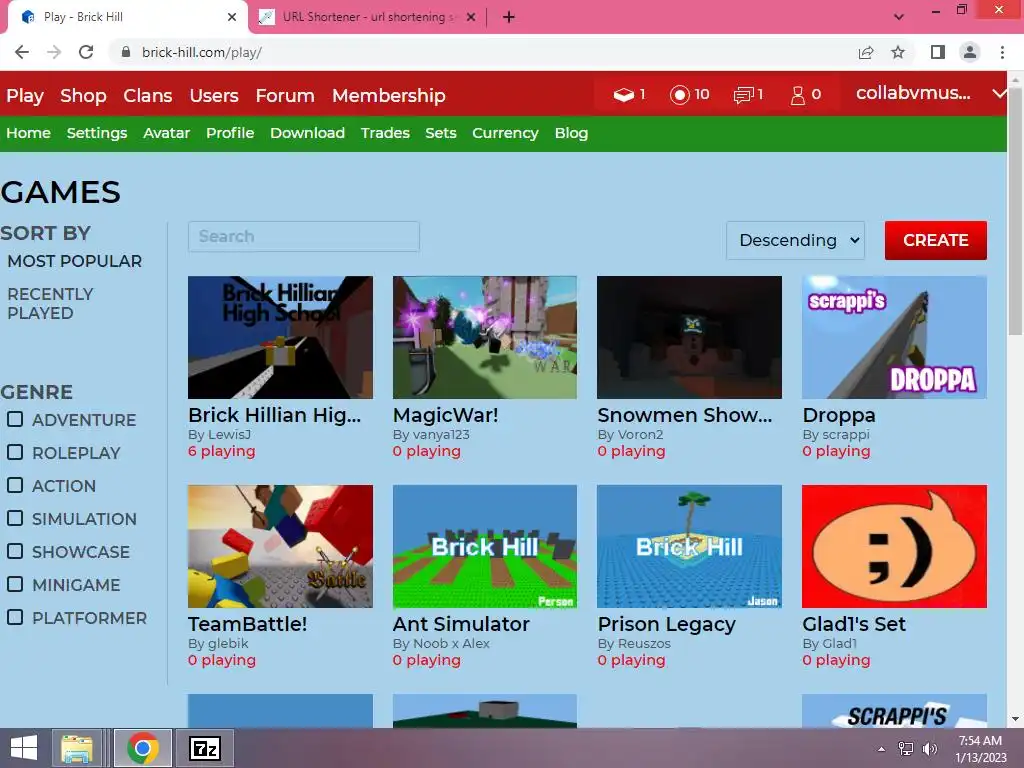Screen dimensions: 1024x768
Task: Open the Currency page
Action: [505, 133]
